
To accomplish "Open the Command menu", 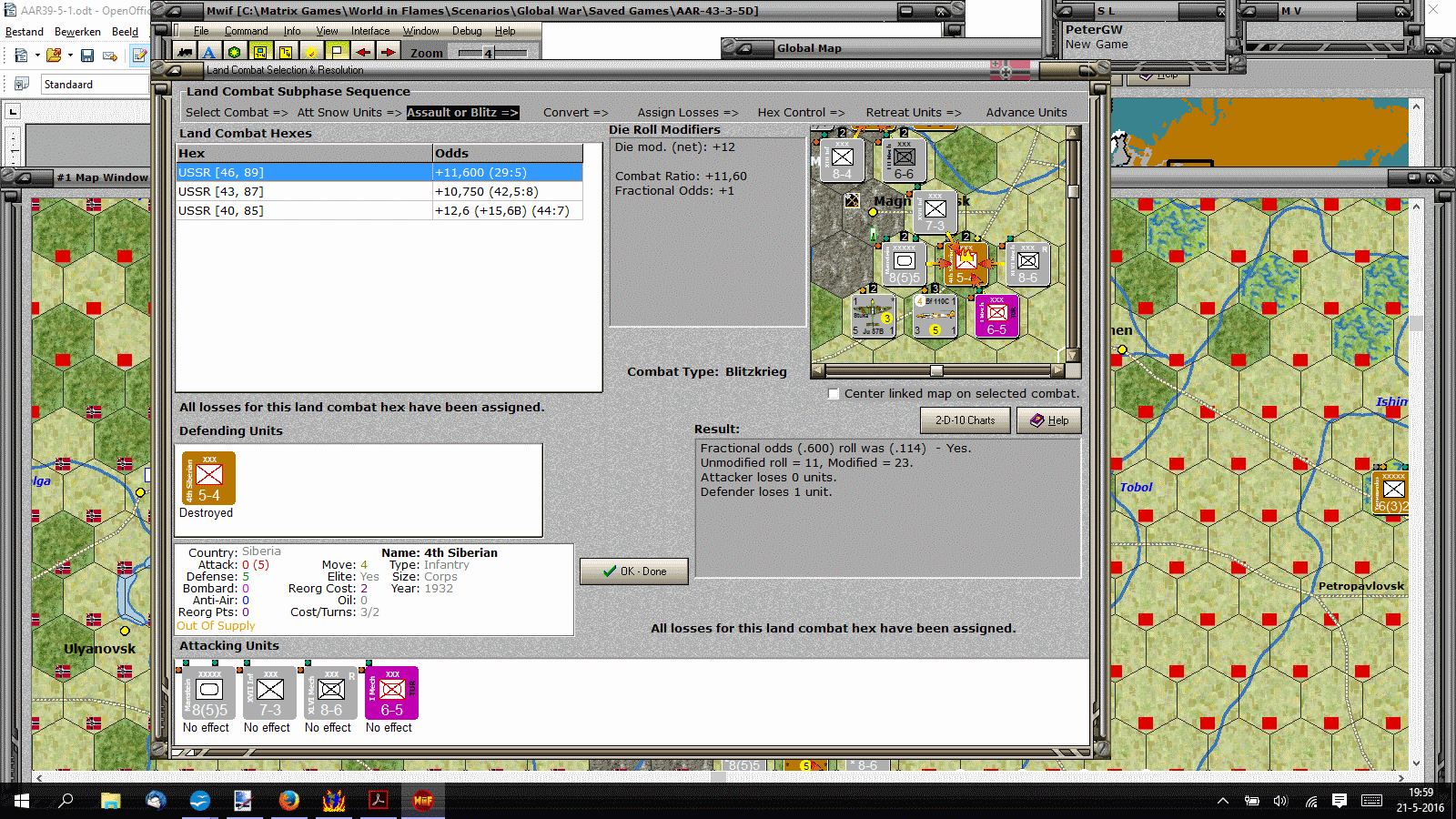I will click(246, 31).
